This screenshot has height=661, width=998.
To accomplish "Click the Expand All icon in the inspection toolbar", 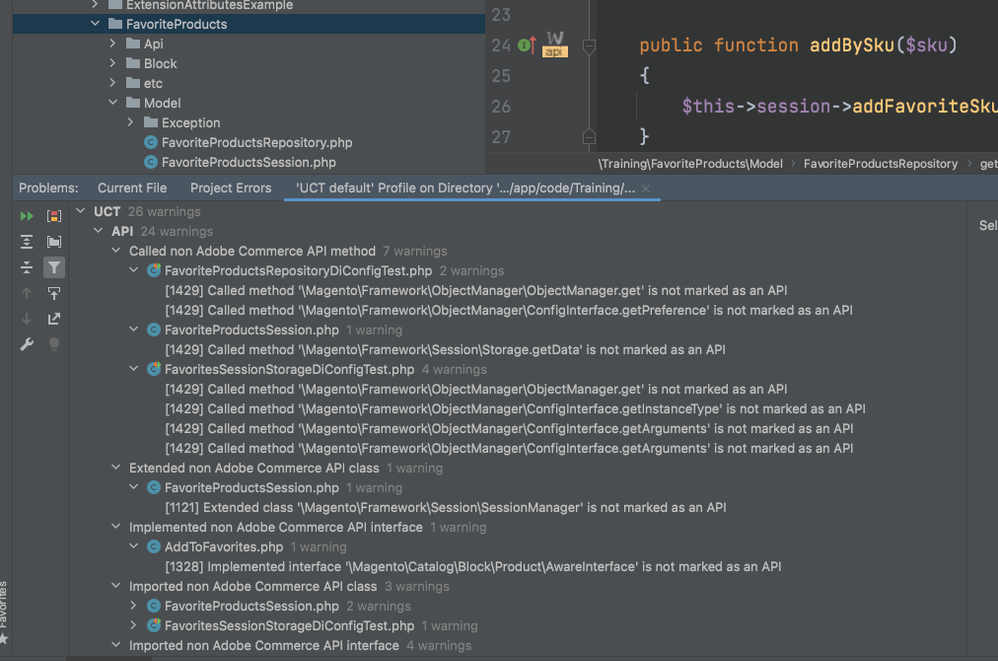I will [x=27, y=242].
